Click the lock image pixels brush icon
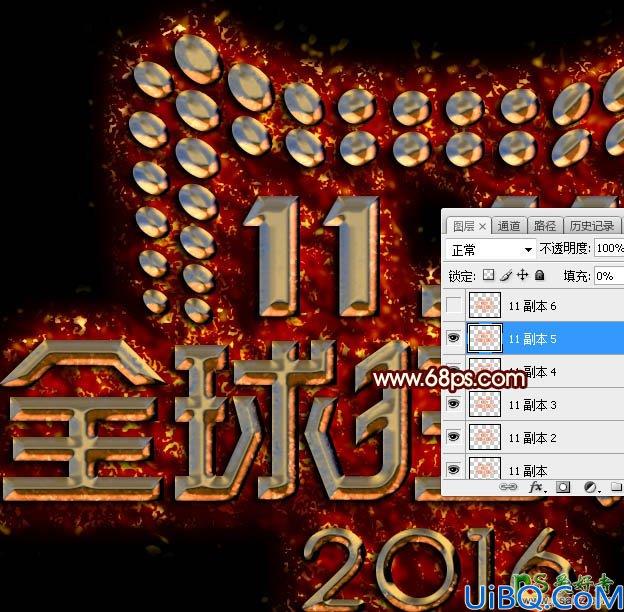The width and height of the screenshot is (624, 612). tap(506, 275)
